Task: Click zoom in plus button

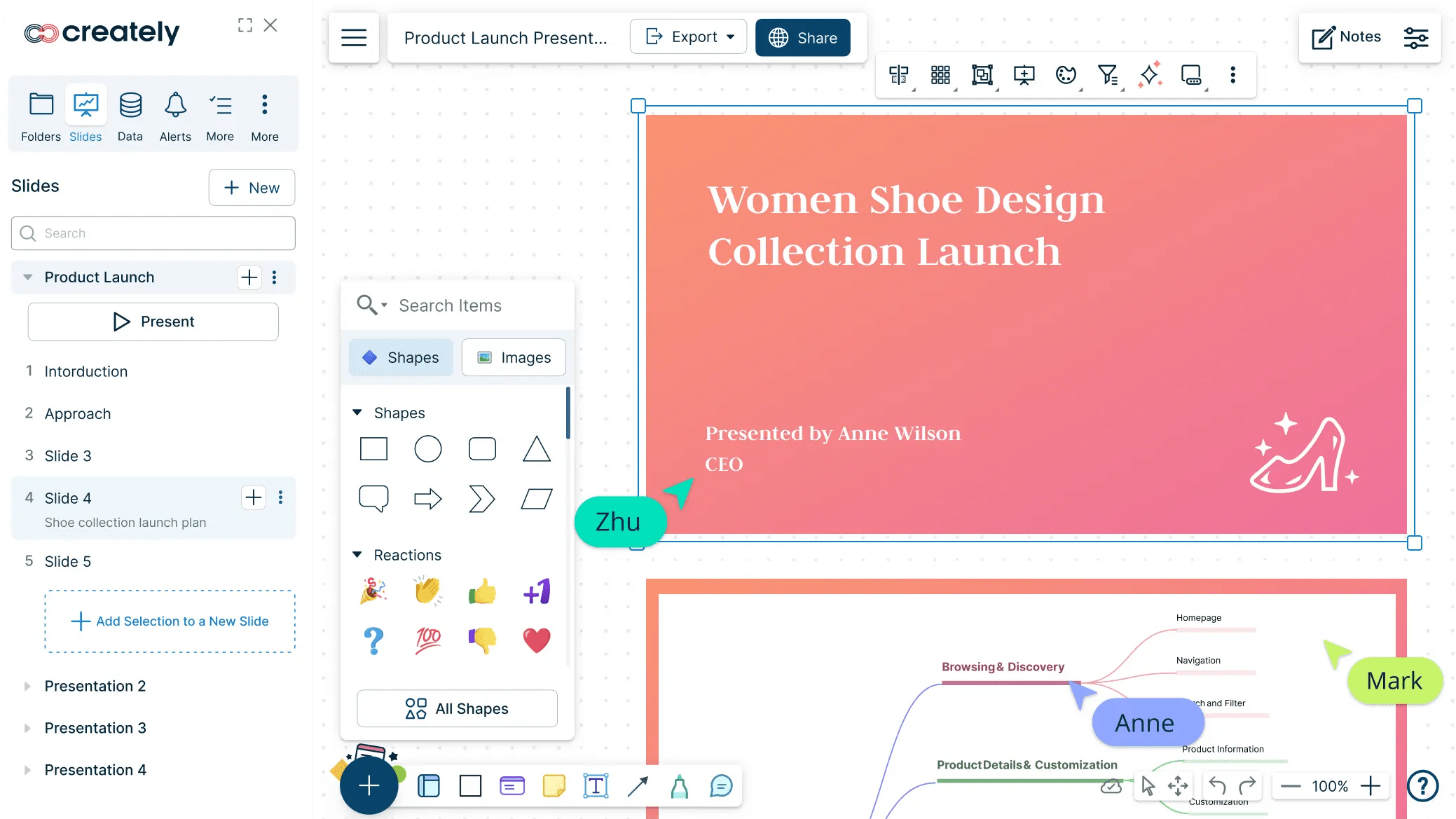Action: [x=1371, y=786]
